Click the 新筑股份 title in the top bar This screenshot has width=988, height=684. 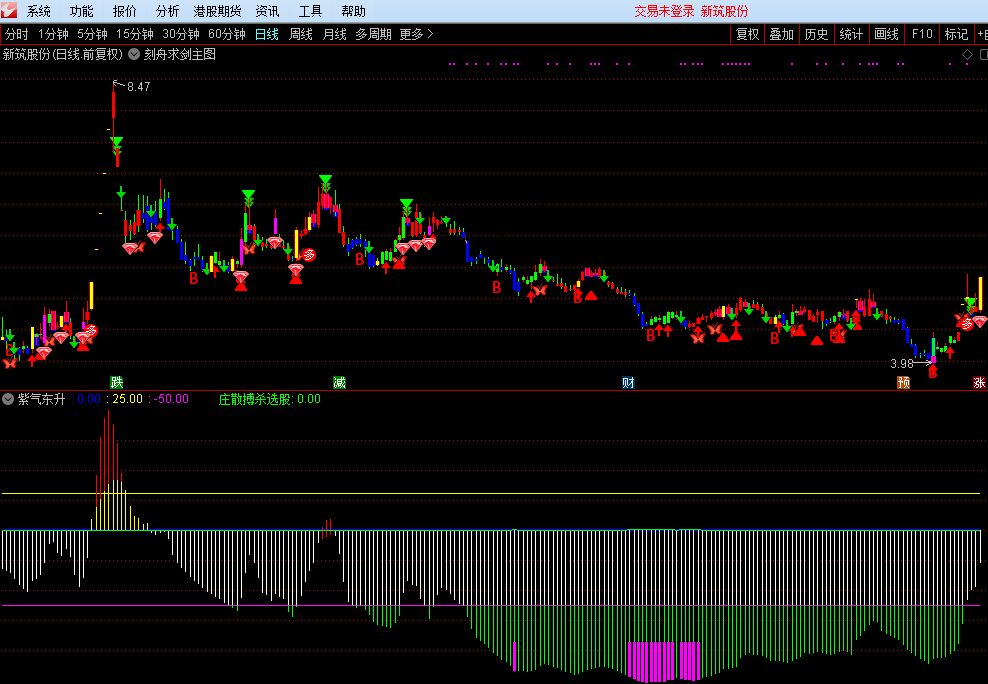click(725, 11)
